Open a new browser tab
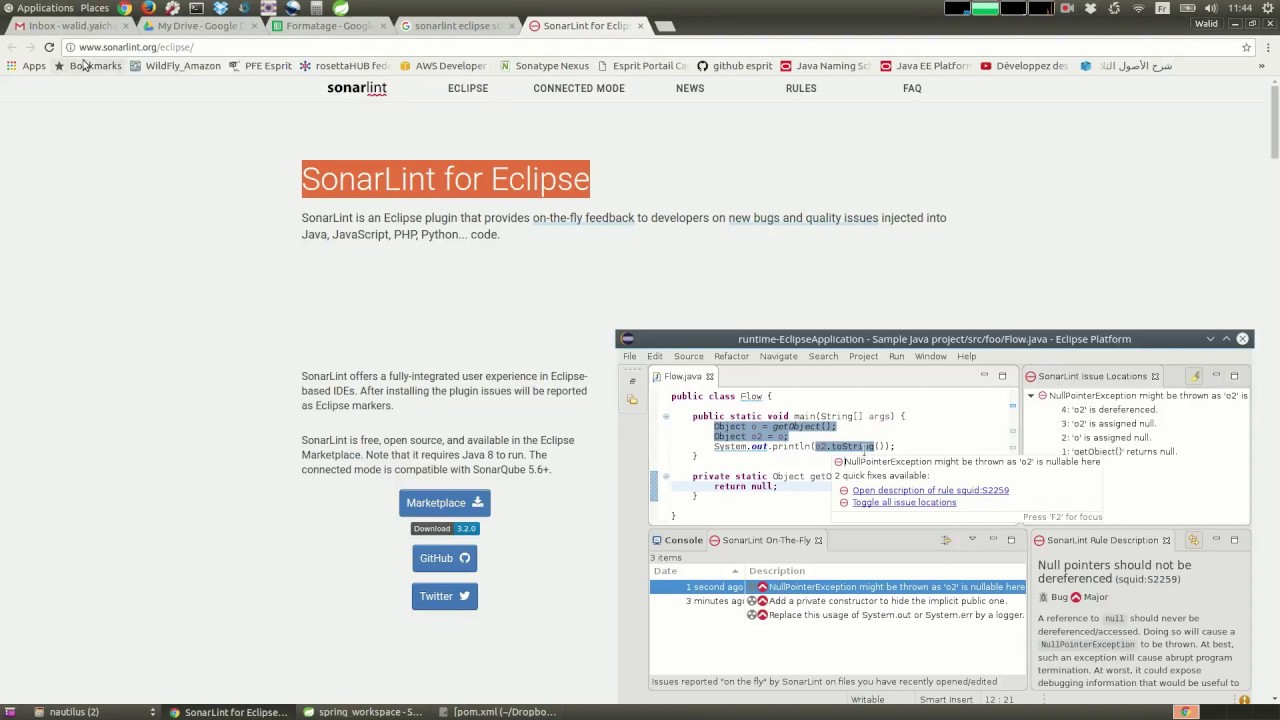Viewport: 1280px width, 720px height. pos(665,26)
